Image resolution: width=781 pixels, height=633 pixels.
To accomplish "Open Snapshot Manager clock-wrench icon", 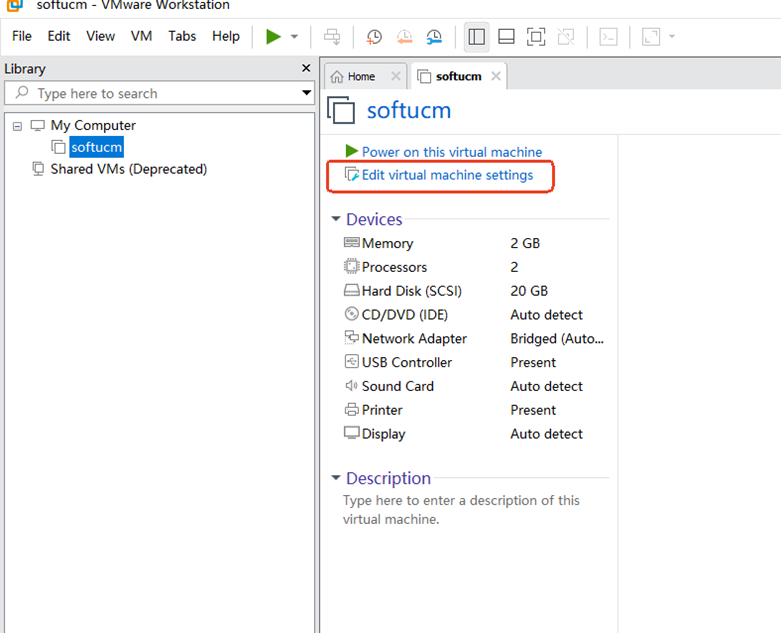I will [x=434, y=36].
